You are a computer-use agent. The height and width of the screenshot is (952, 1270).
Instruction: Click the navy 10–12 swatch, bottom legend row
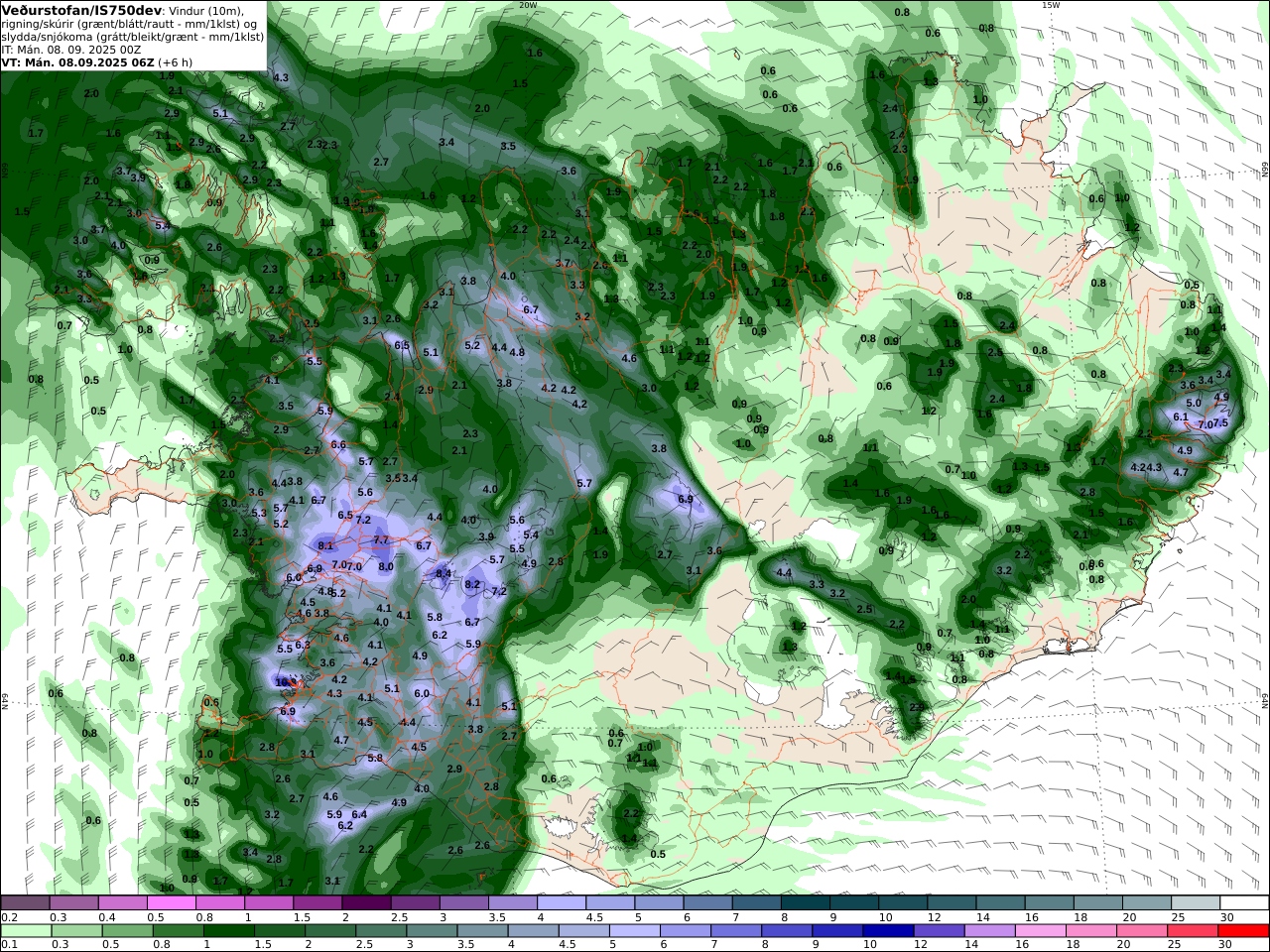click(886, 931)
